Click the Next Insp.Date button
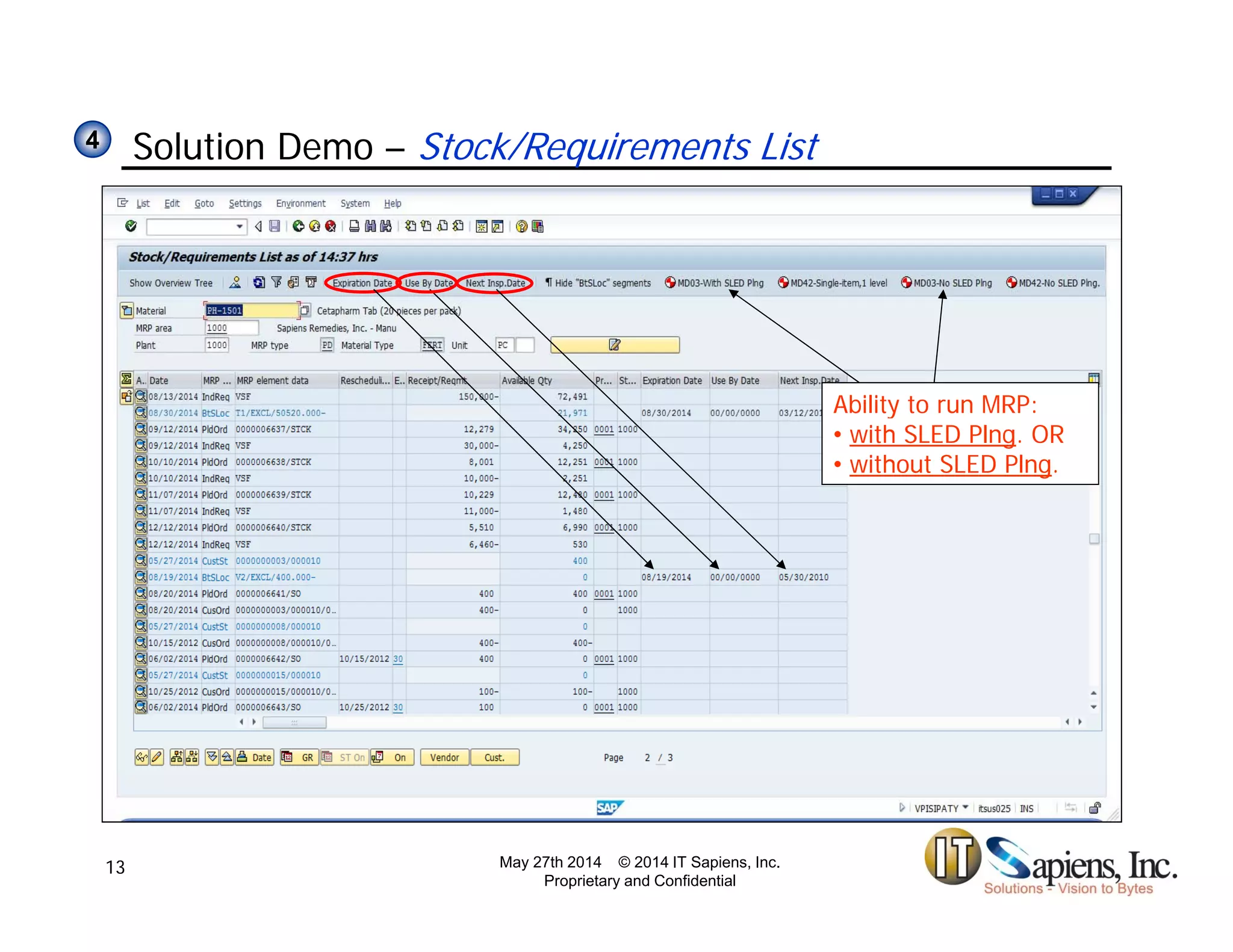Image resolution: width=1233 pixels, height=952 pixels. click(495, 283)
